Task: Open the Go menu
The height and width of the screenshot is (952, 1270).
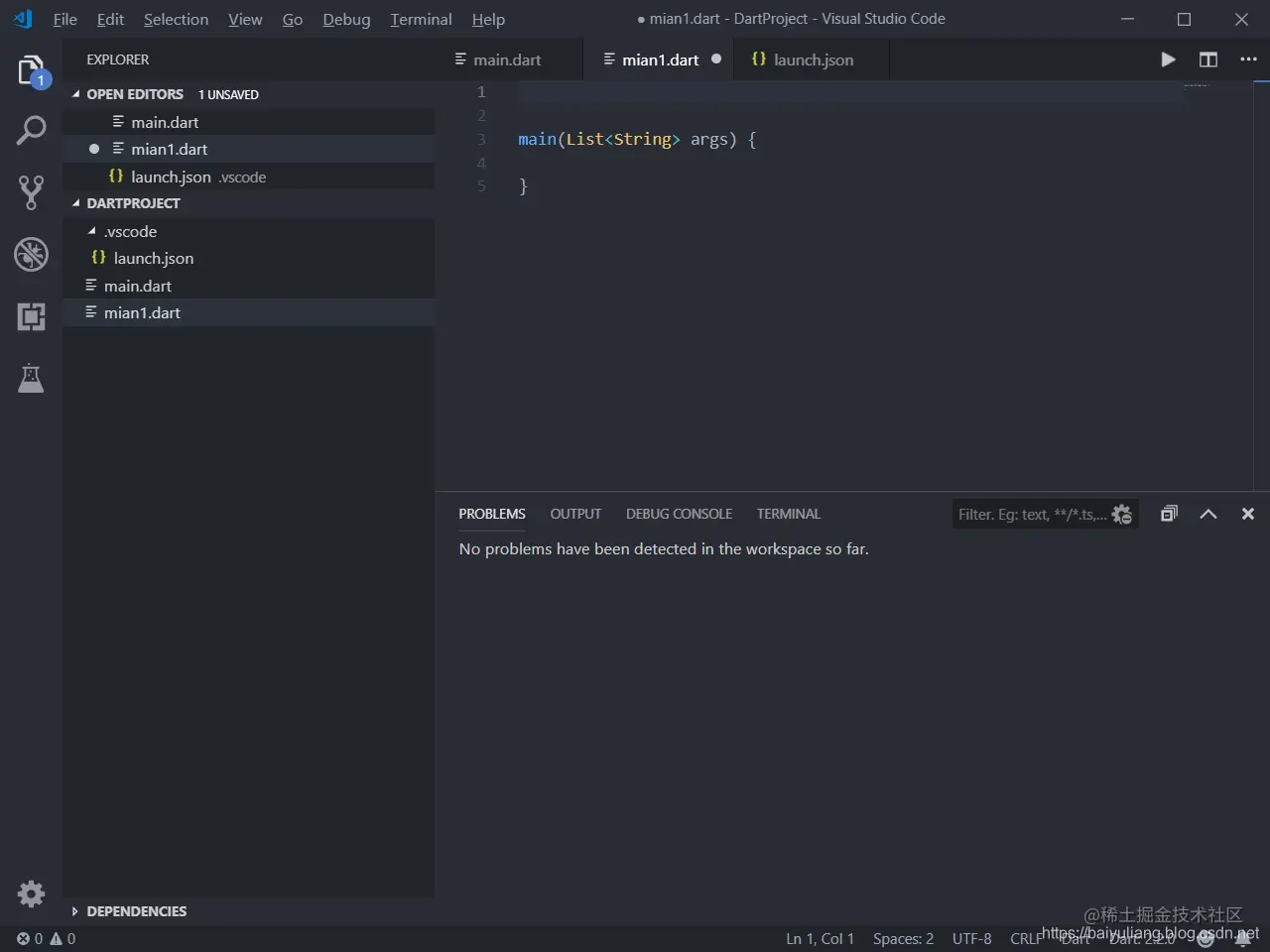Action: coord(292,19)
